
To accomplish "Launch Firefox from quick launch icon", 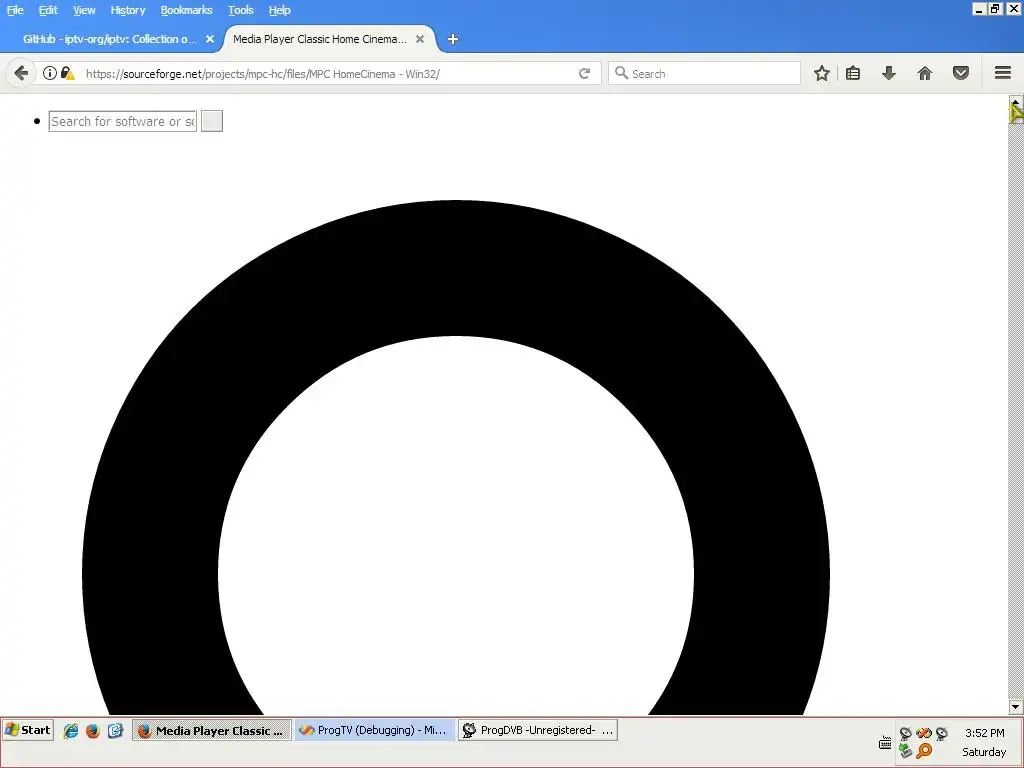I will pyautogui.click(x=93, y=731).
